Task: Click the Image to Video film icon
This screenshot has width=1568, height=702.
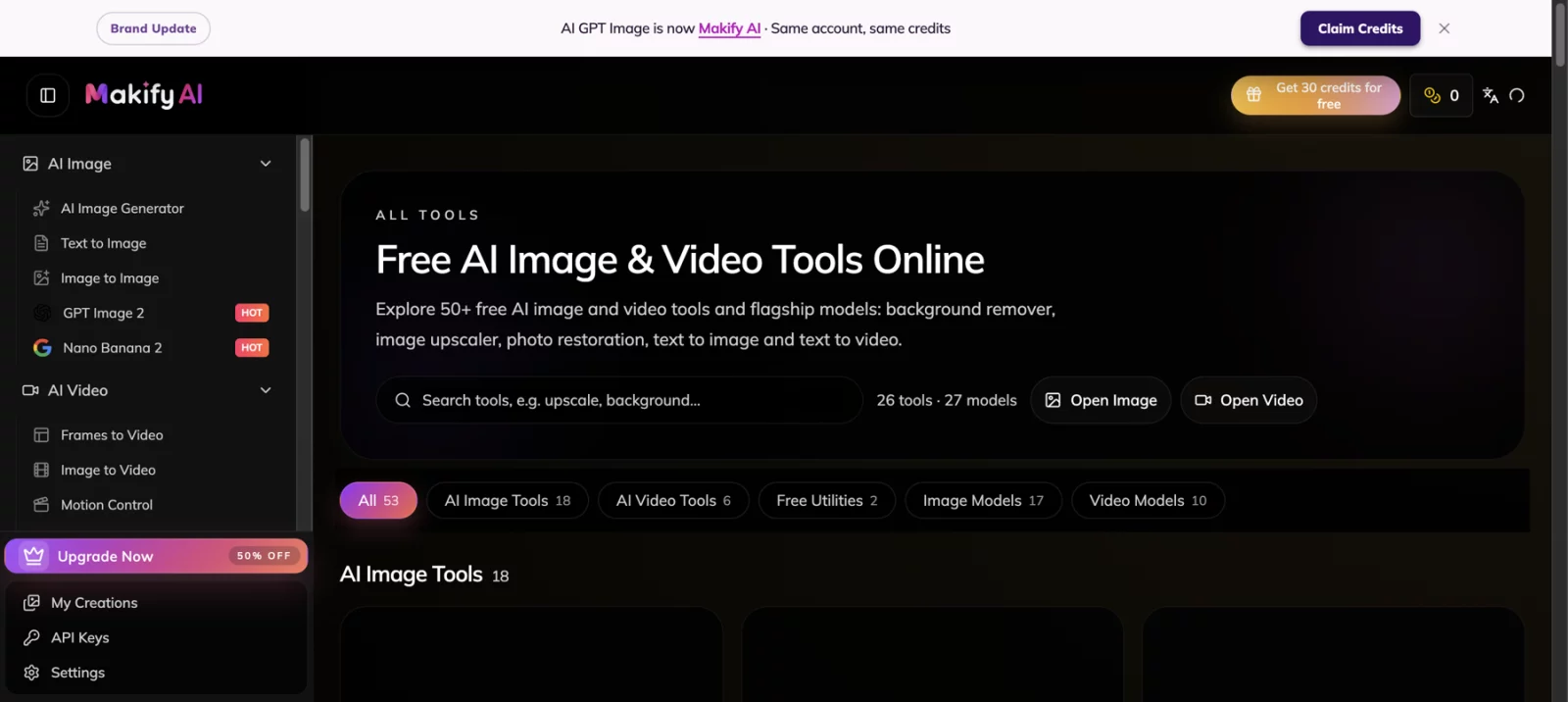Action: point(41,470)
